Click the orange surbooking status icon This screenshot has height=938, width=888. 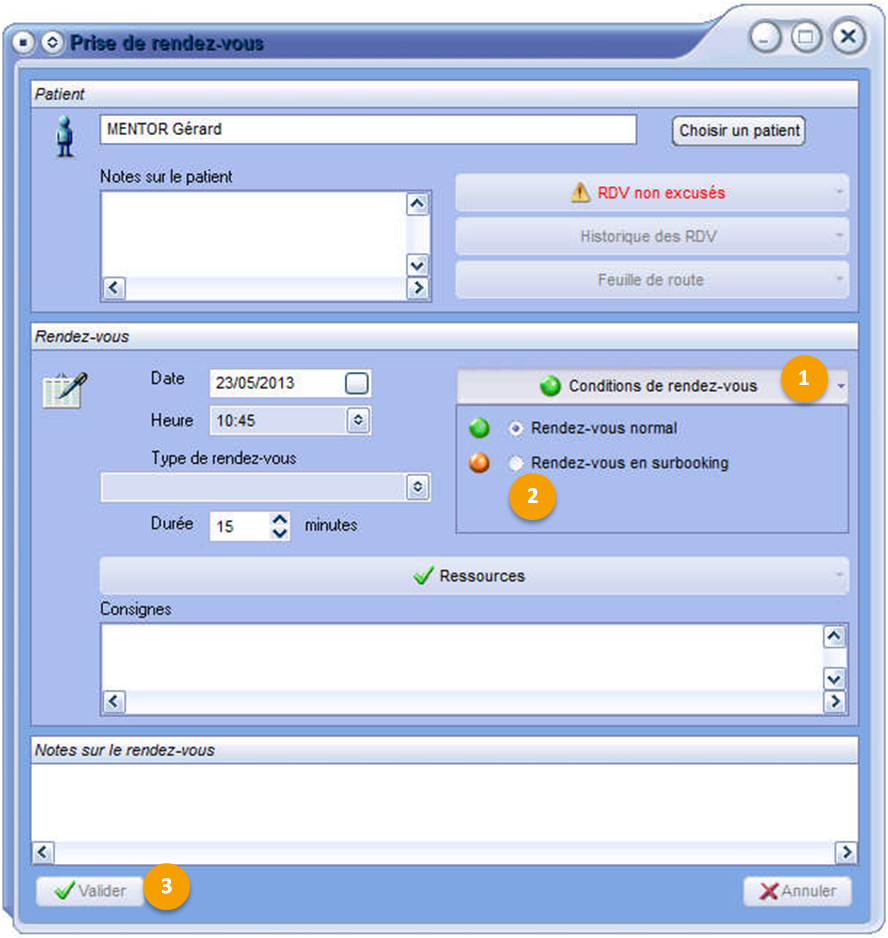pyautogui.click(x=479, y=463)
